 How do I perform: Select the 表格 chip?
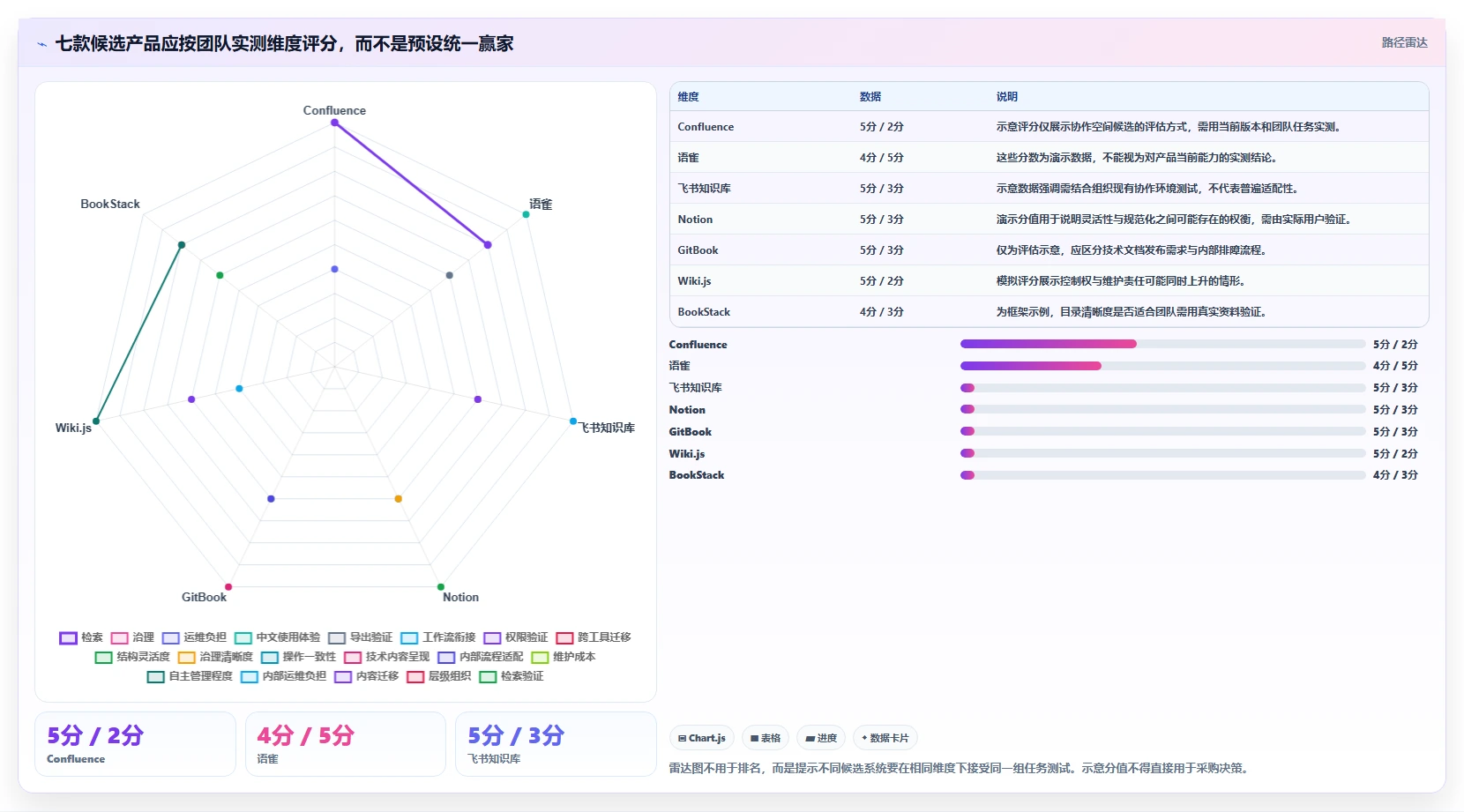766,738
